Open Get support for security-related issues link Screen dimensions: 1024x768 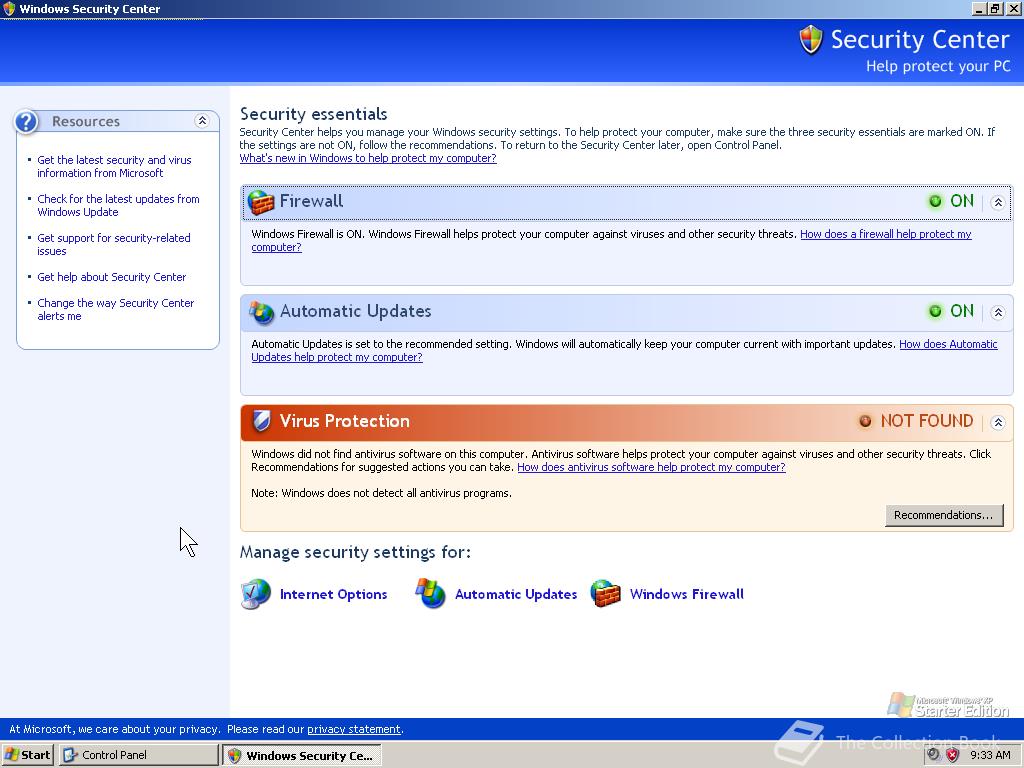[114, 245]
